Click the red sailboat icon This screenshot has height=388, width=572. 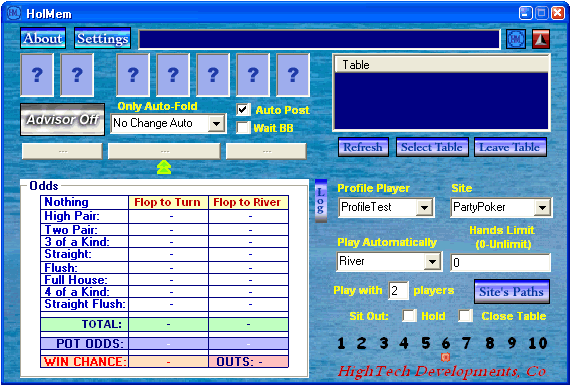(x=541, y=39)
